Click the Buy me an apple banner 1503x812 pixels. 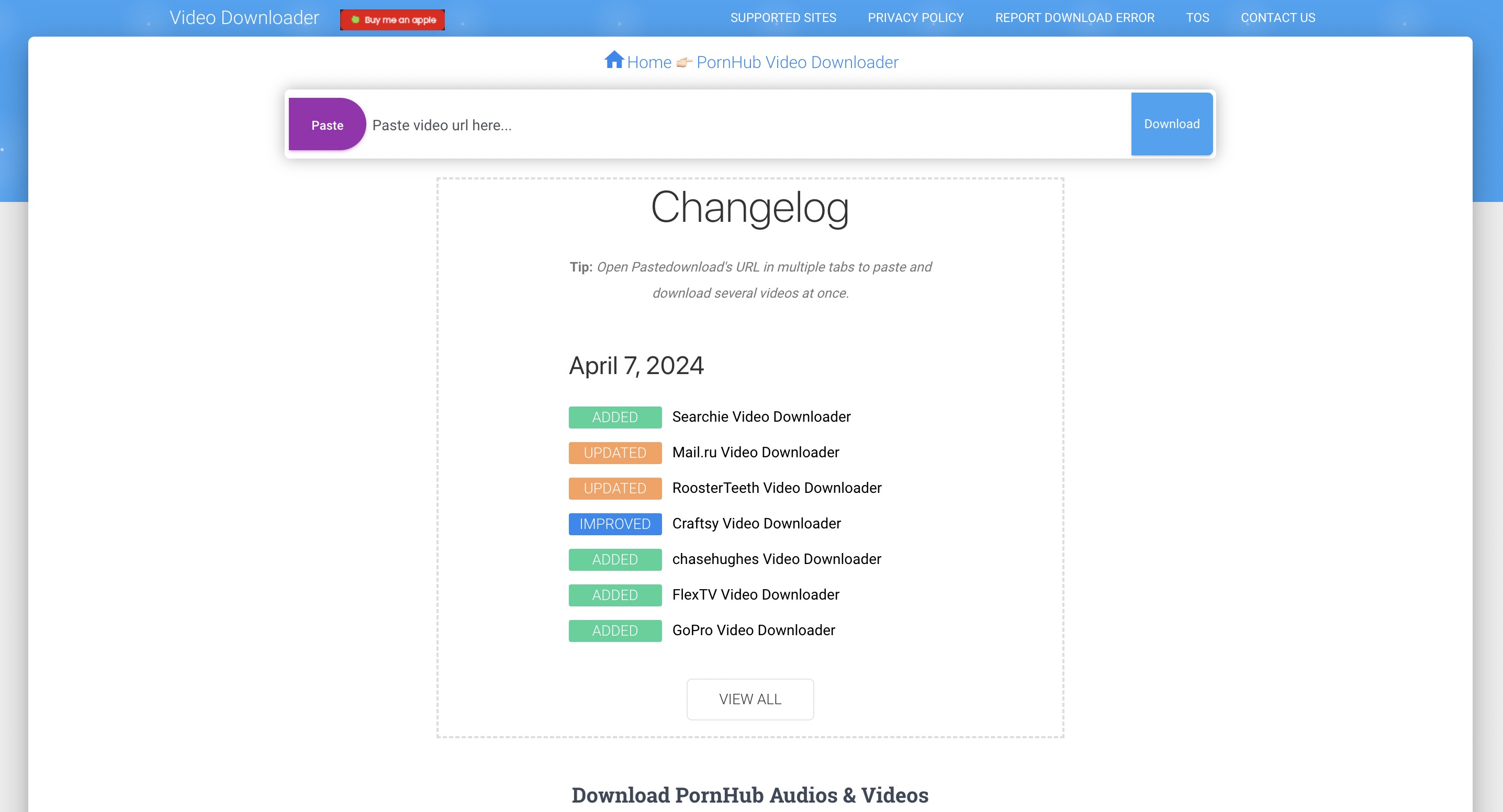click(x=392, y=19)
